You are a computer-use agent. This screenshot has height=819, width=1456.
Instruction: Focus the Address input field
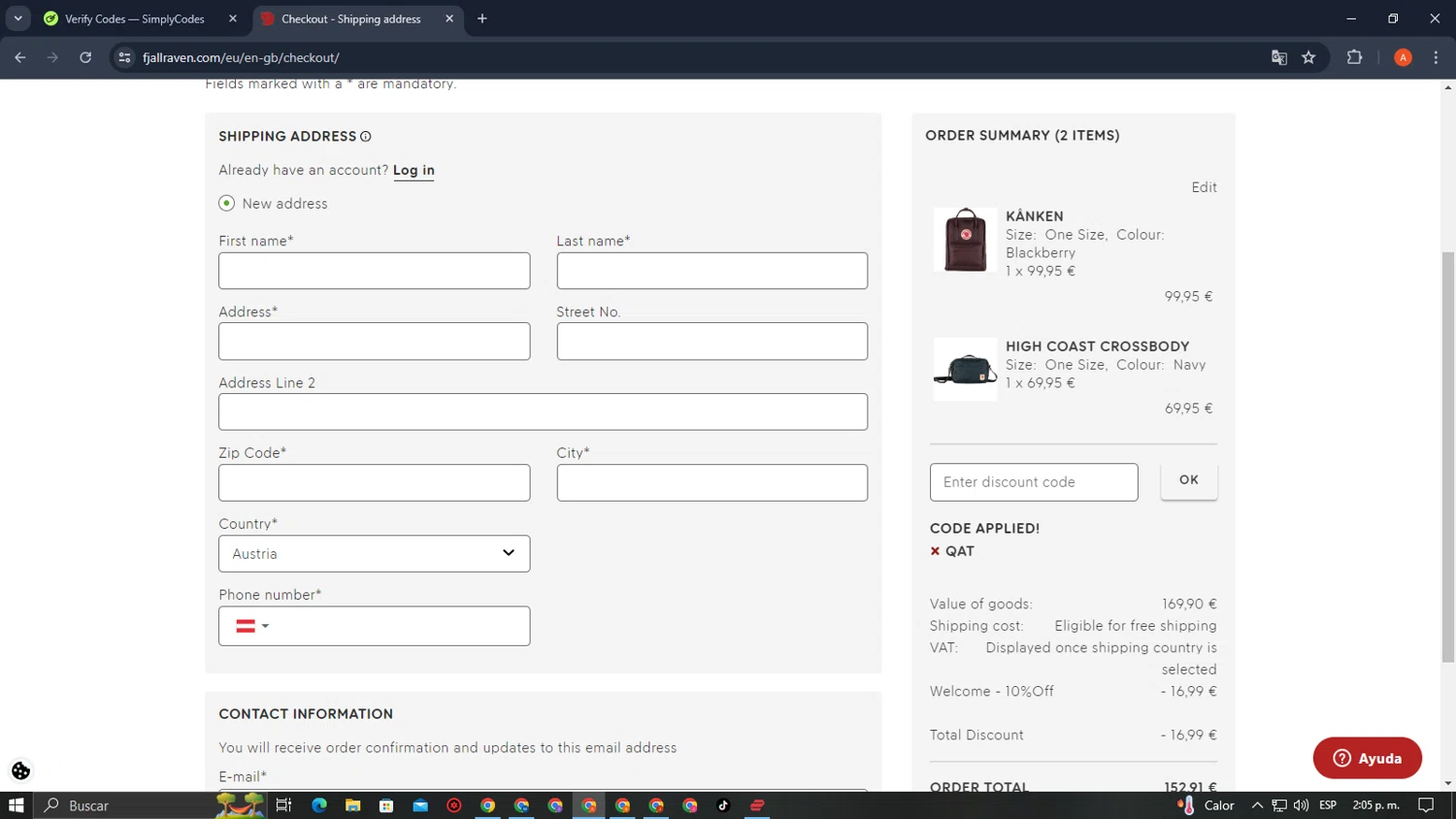[x=375, y=342]
